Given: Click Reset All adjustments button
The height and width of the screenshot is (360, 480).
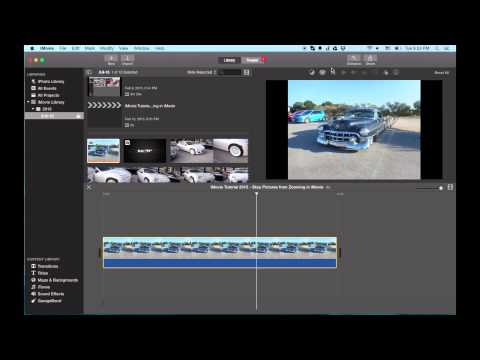Looking at the screenshot, I should [441, 72].
